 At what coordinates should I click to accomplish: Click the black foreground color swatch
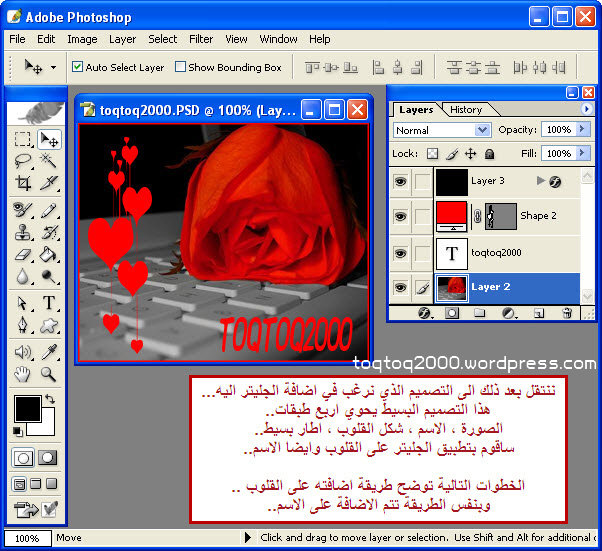[27, 407]
